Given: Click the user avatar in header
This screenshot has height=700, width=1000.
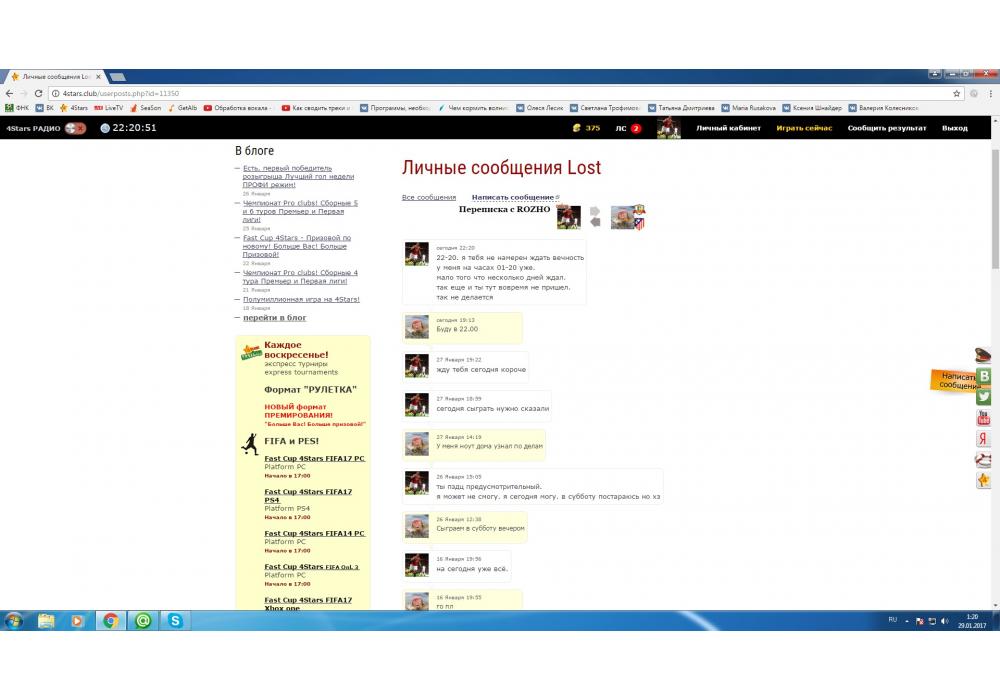Looking at the screenshot, I should pyautogui.click(x=668, y=128).
